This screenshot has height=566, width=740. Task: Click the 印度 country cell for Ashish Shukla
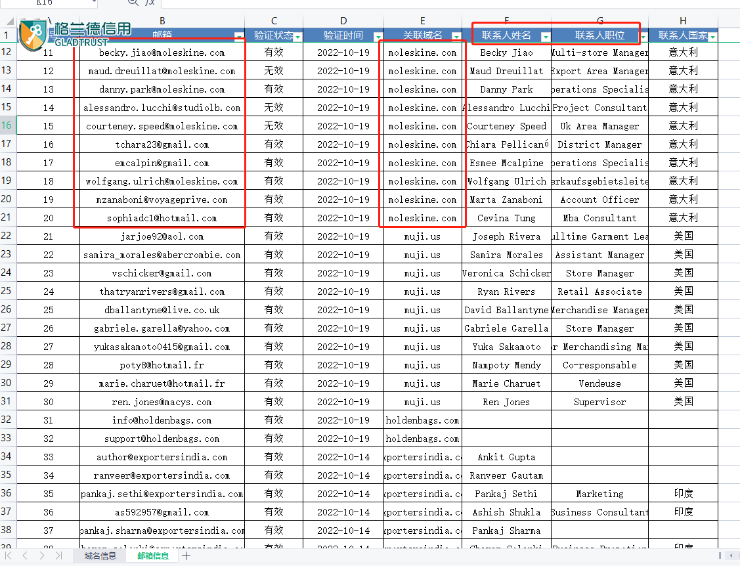click(x=683, y=512)
